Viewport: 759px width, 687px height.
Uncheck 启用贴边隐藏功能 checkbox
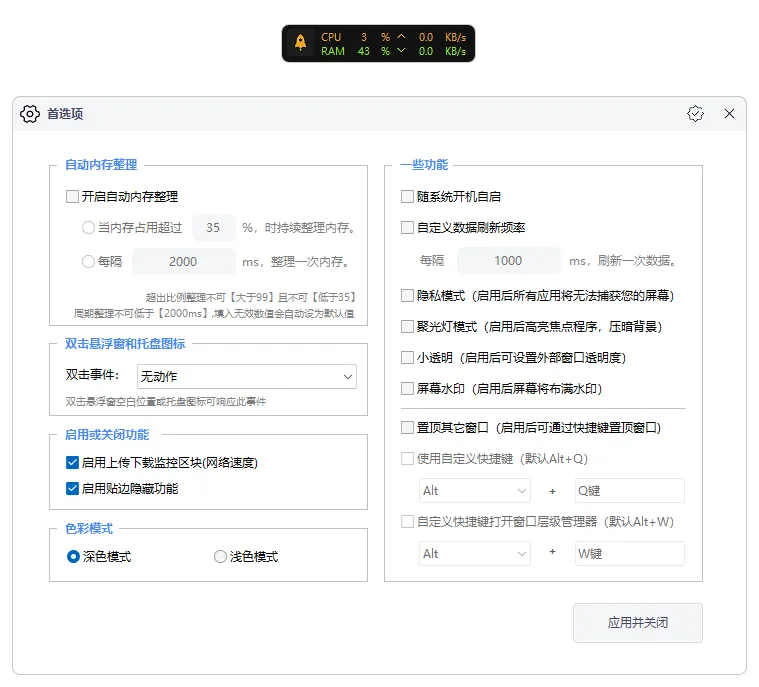(x=72, y=489)
